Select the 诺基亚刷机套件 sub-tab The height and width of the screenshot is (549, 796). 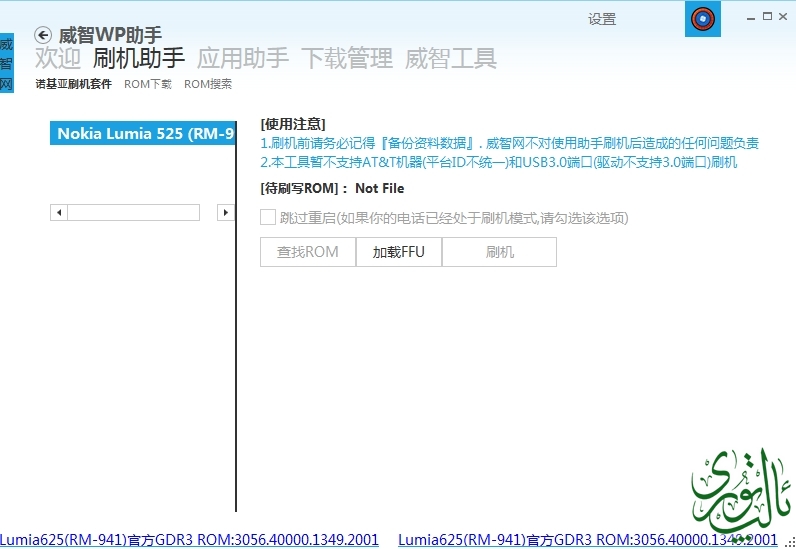coord(74,84)
